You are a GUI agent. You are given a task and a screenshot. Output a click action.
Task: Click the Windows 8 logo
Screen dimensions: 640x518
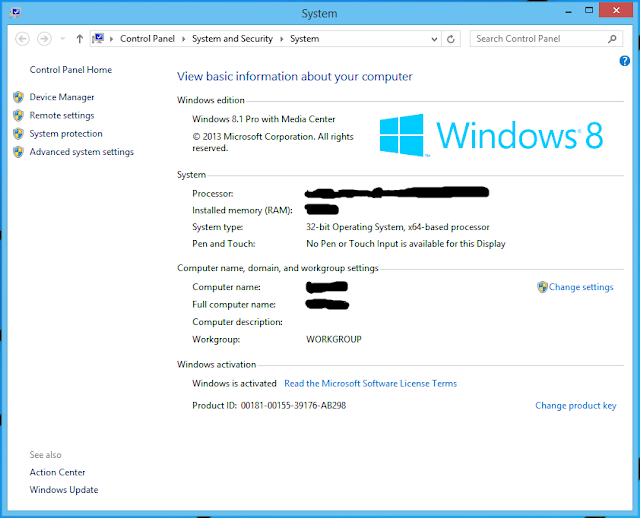(491, 135)
